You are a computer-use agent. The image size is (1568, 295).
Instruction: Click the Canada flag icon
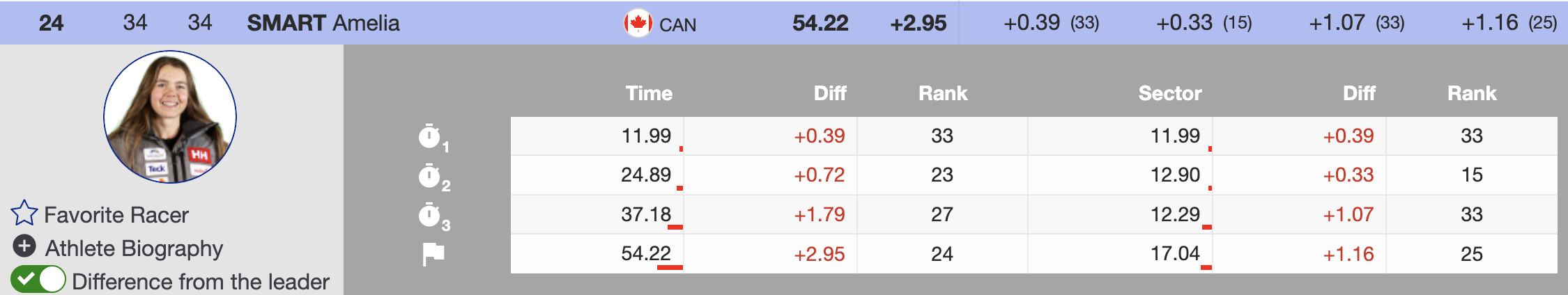pos(638,23)
